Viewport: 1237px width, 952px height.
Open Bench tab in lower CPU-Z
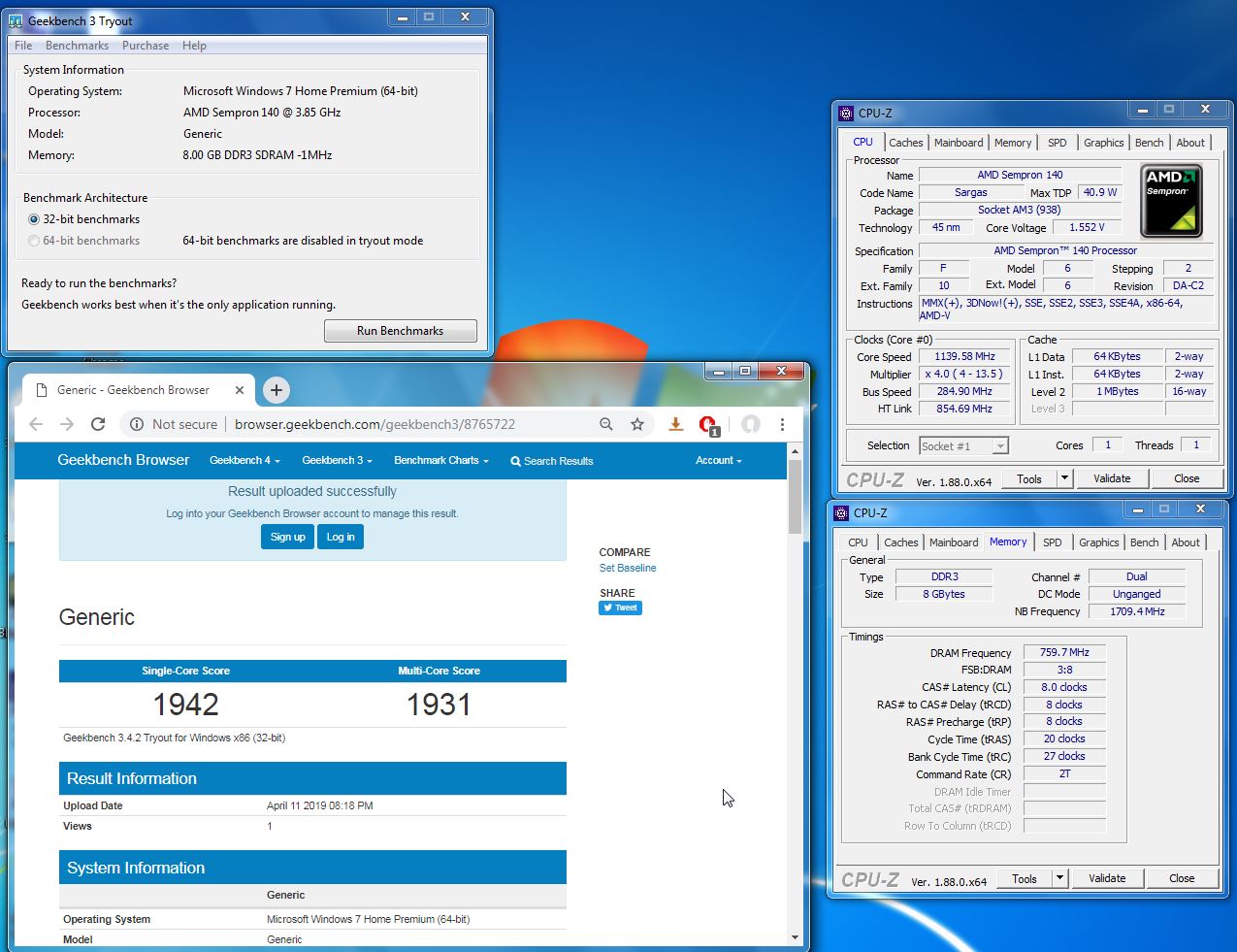coord(1145,542)
